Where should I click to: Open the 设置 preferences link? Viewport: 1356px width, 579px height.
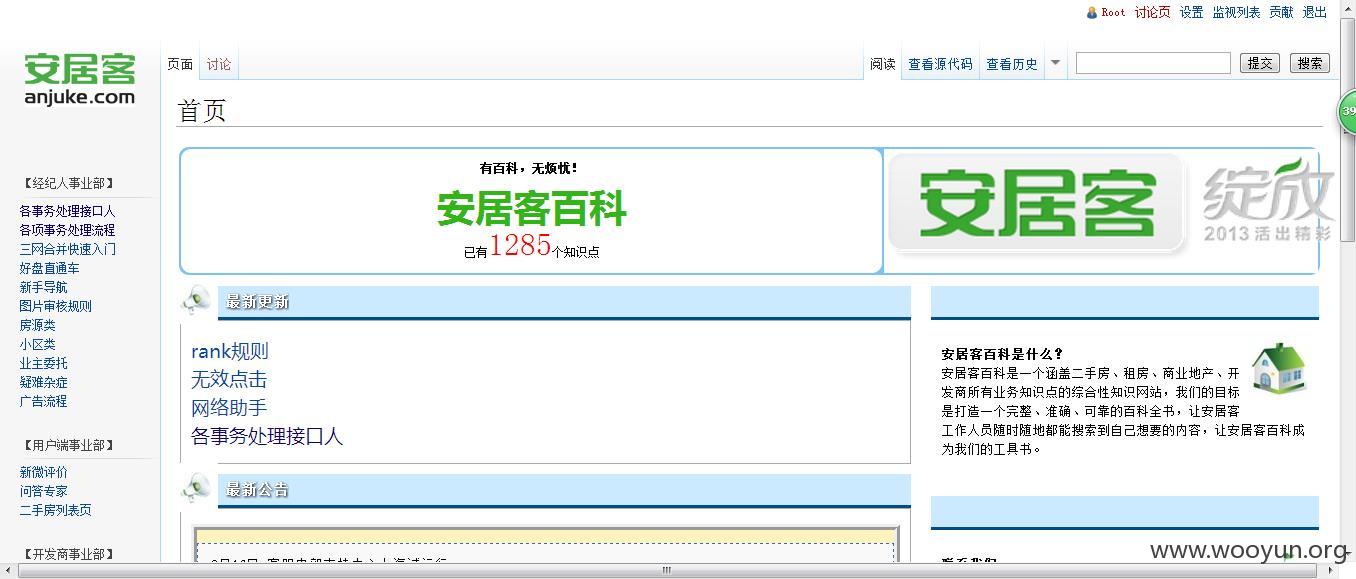point(1191,13)
